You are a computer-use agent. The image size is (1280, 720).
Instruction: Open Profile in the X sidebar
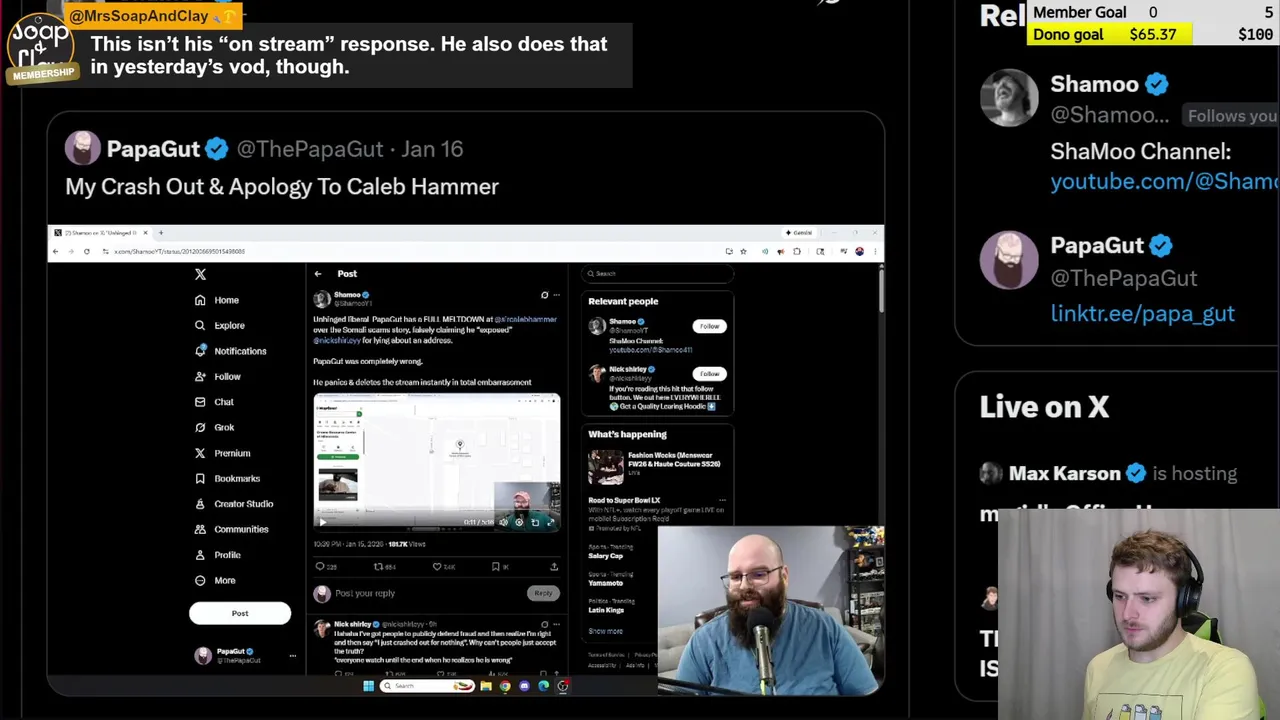click(x=217, y=555)
